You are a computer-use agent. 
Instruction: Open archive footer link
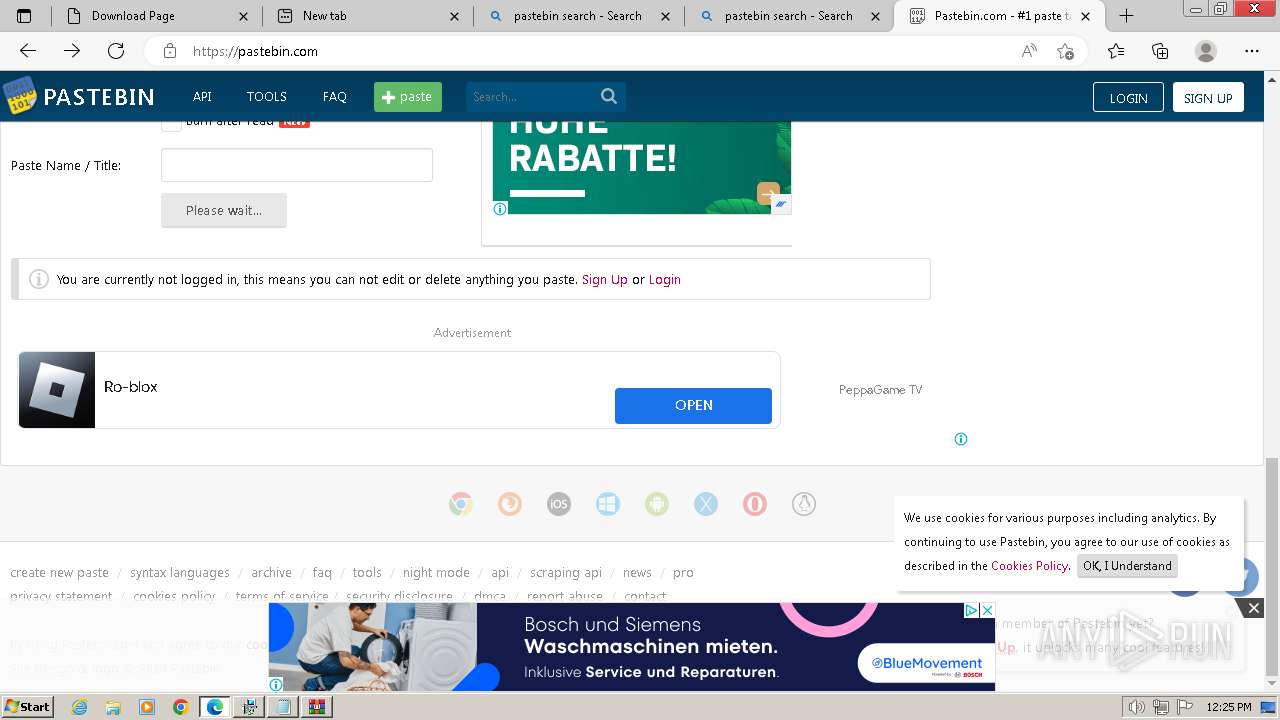point(271,573)
